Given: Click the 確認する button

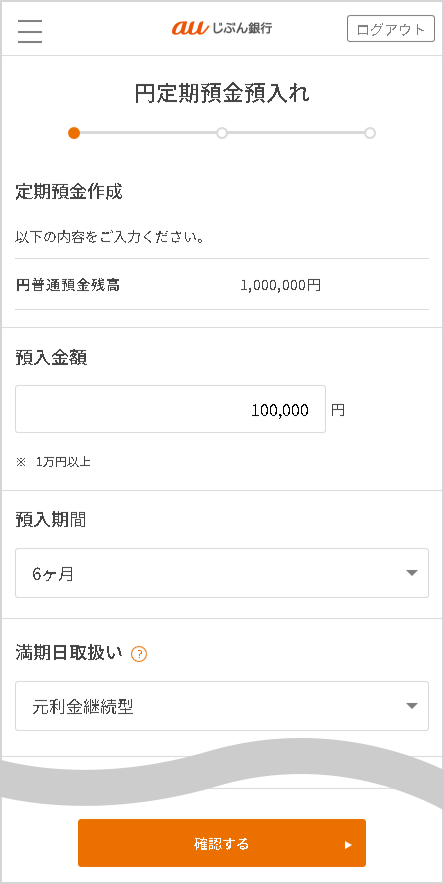Looking at the screenshot, I should point(222,843).
